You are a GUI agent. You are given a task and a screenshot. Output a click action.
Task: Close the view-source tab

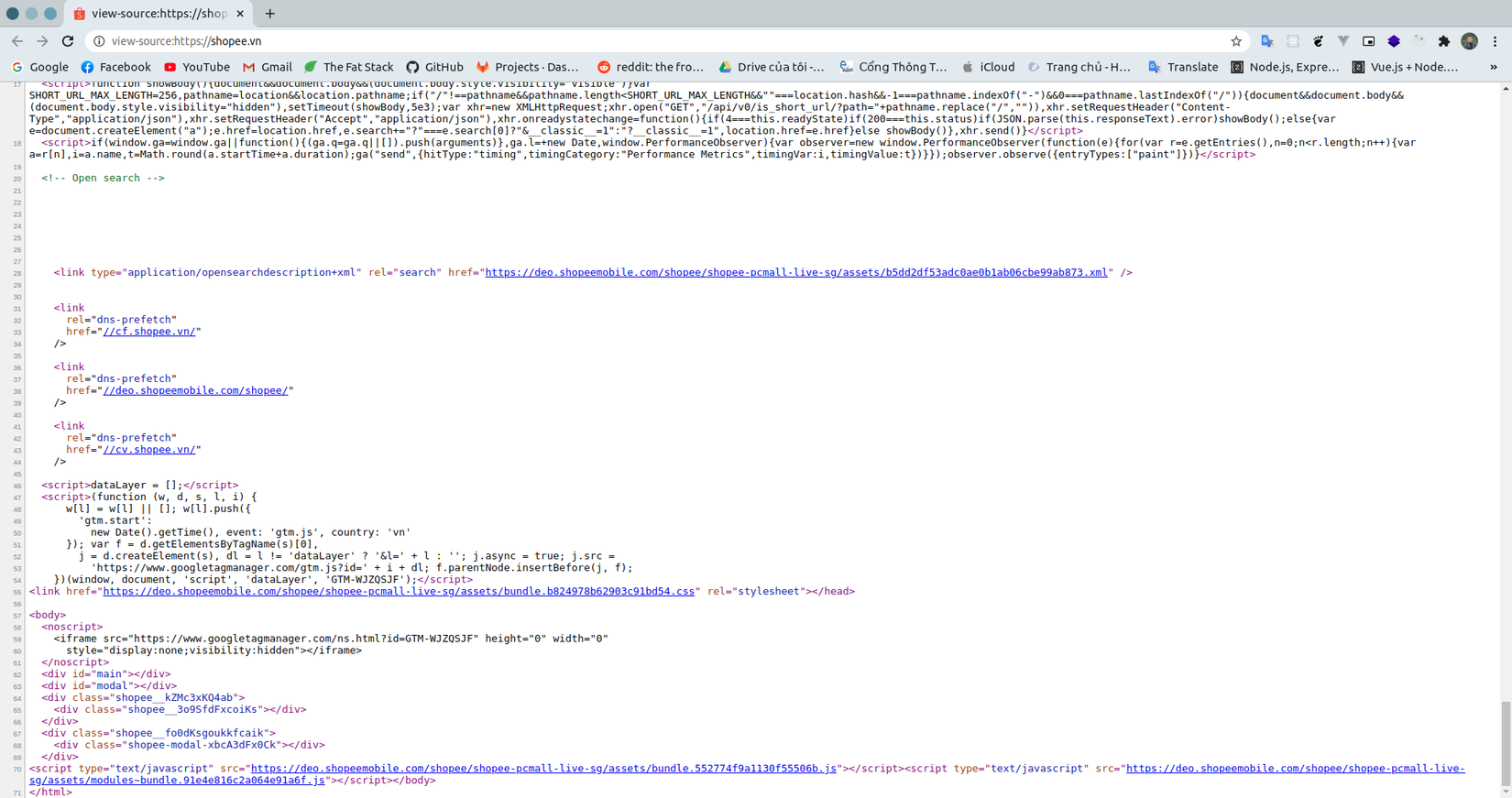click(x=240, y=14)
